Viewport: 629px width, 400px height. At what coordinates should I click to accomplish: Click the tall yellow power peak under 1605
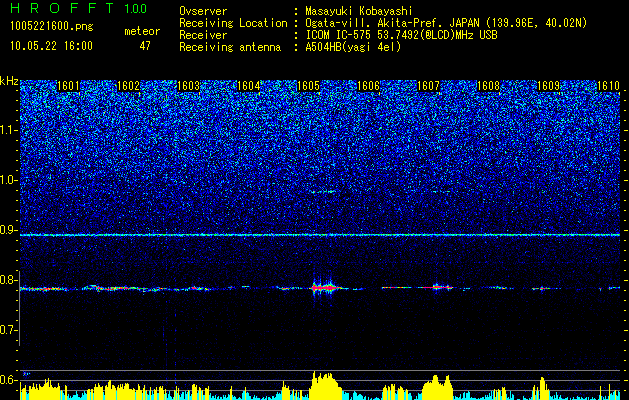pos(325,386)
